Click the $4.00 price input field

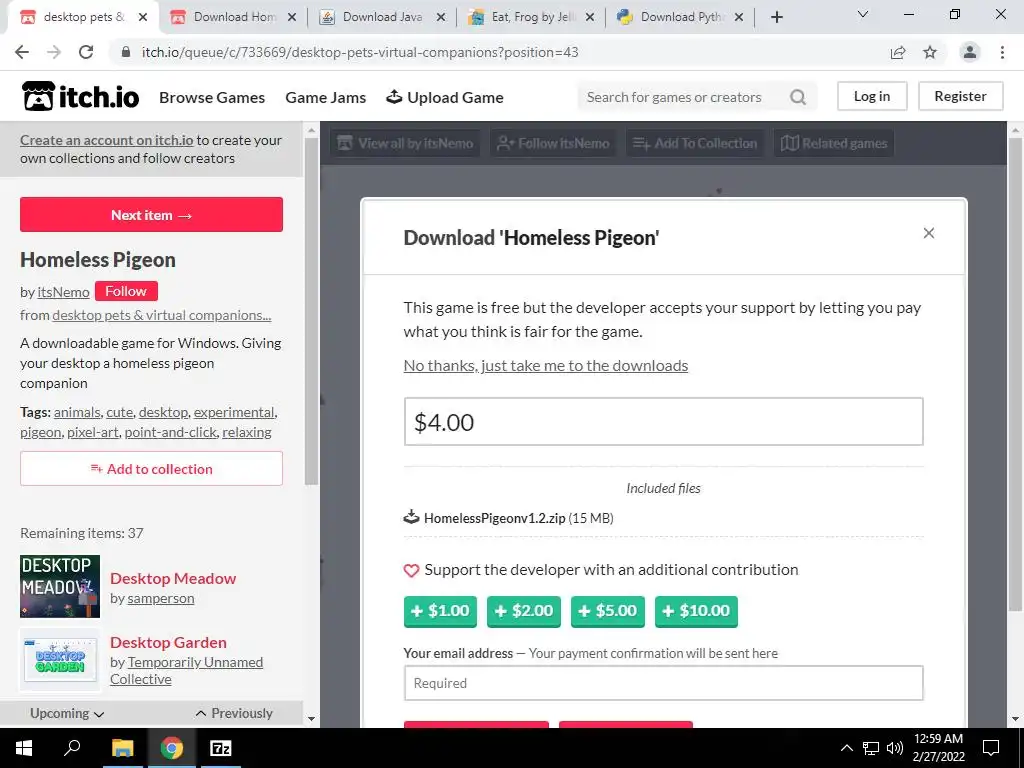pos(664,422)
